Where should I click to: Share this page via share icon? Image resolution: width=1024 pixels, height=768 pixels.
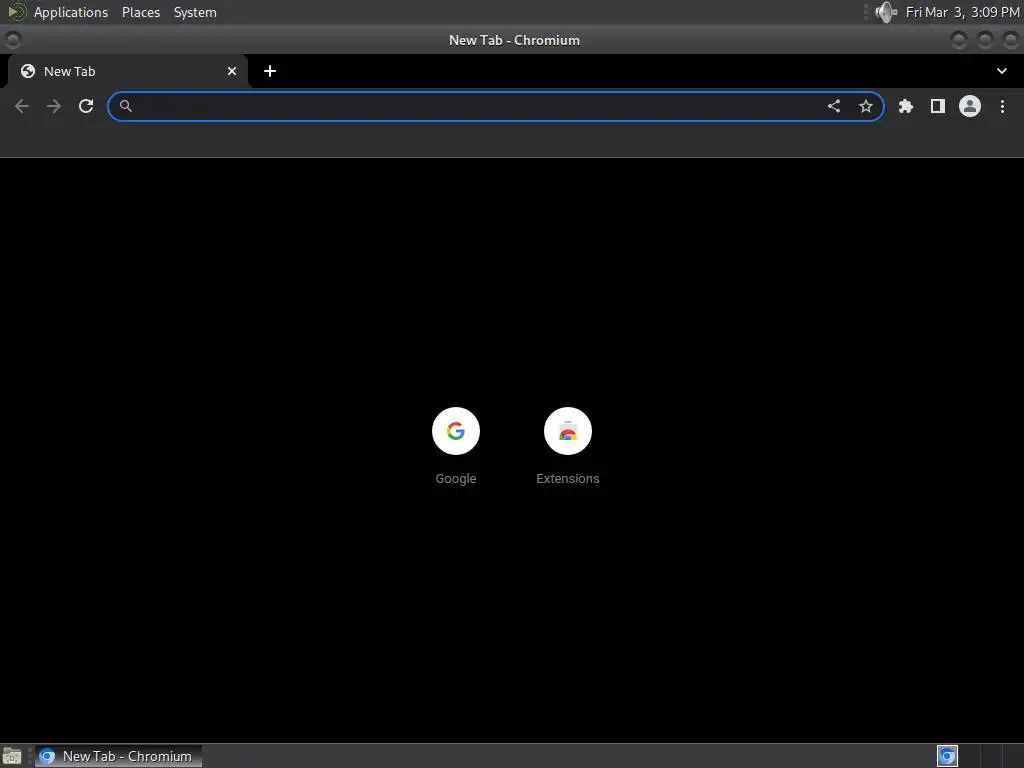point(834,106)
